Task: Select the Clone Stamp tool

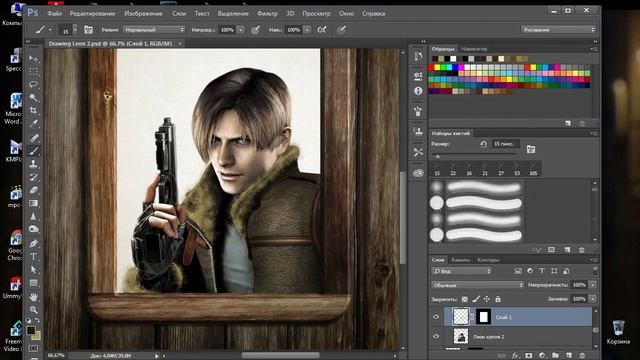Action: (x=33, y=164)
